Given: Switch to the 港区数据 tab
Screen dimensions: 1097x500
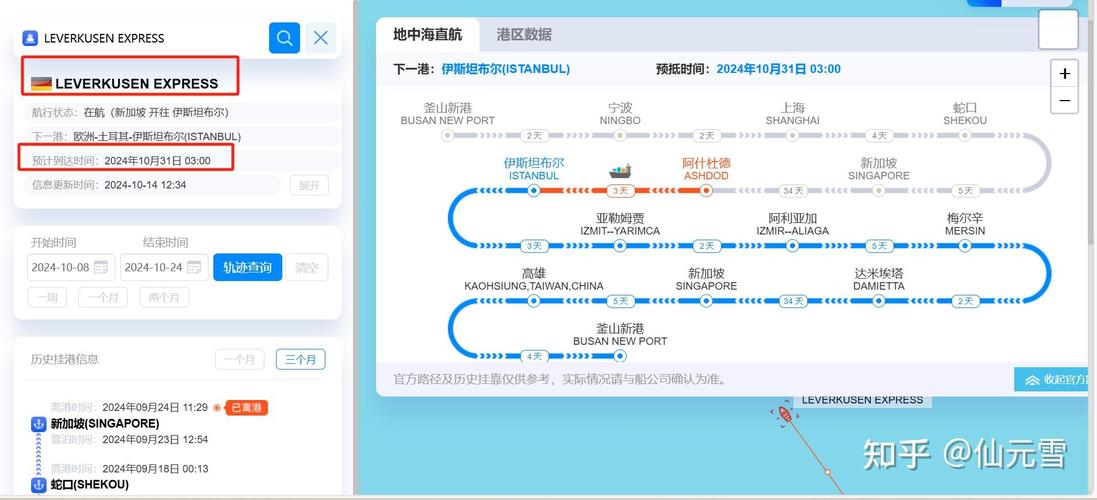Looking at the screenshot, I should tap(524, 34).
